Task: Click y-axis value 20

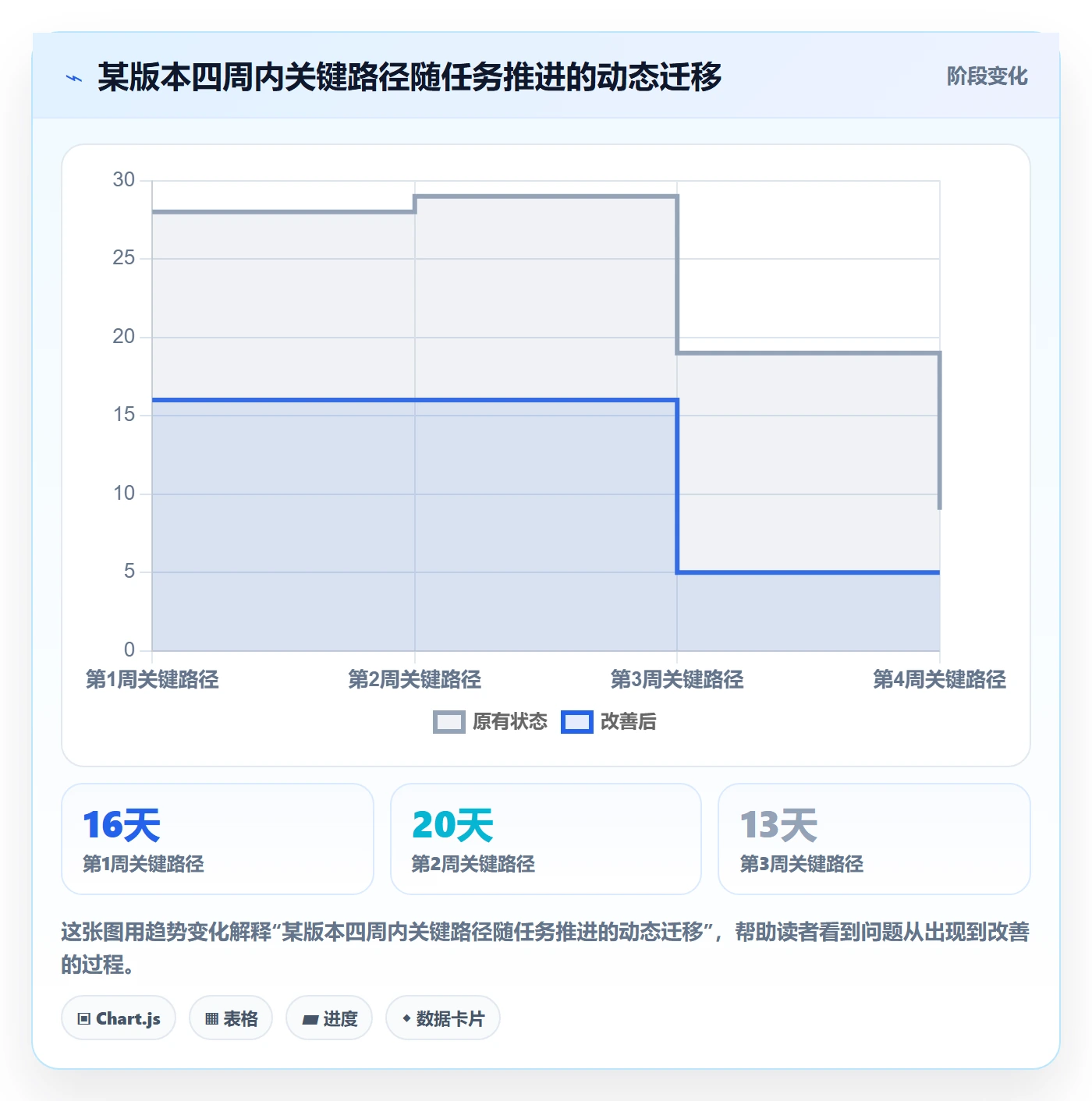Action: 124,337
